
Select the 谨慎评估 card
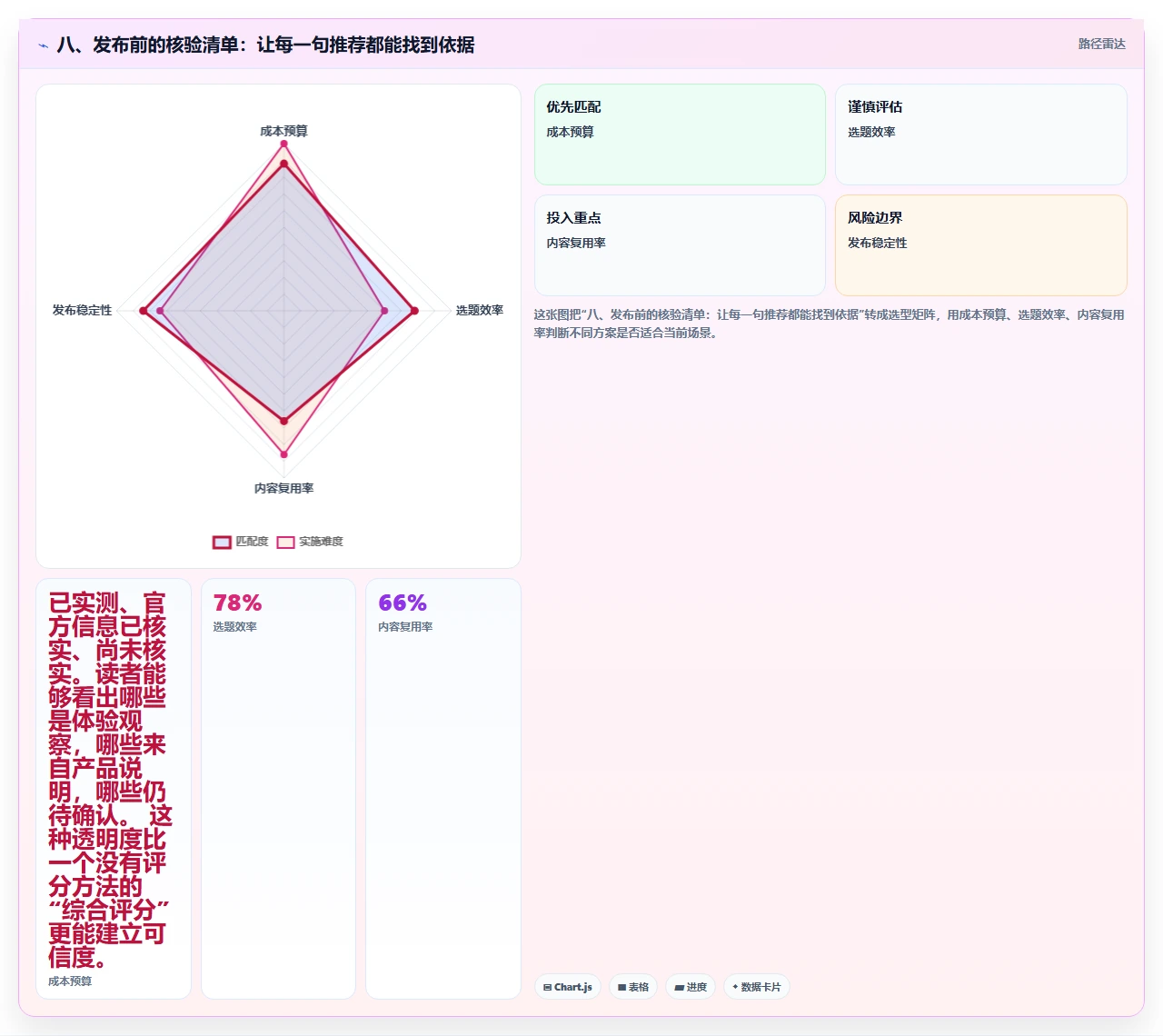pos(981,134)
